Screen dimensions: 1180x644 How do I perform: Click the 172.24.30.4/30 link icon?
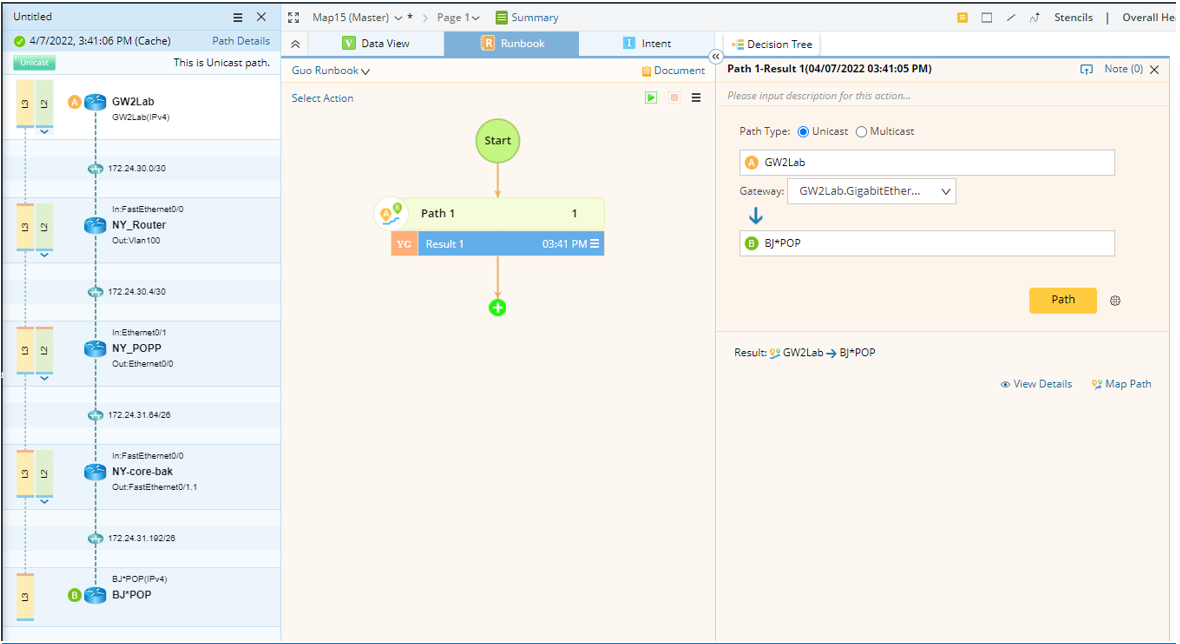pyautogui.click(x=96, y=292)
